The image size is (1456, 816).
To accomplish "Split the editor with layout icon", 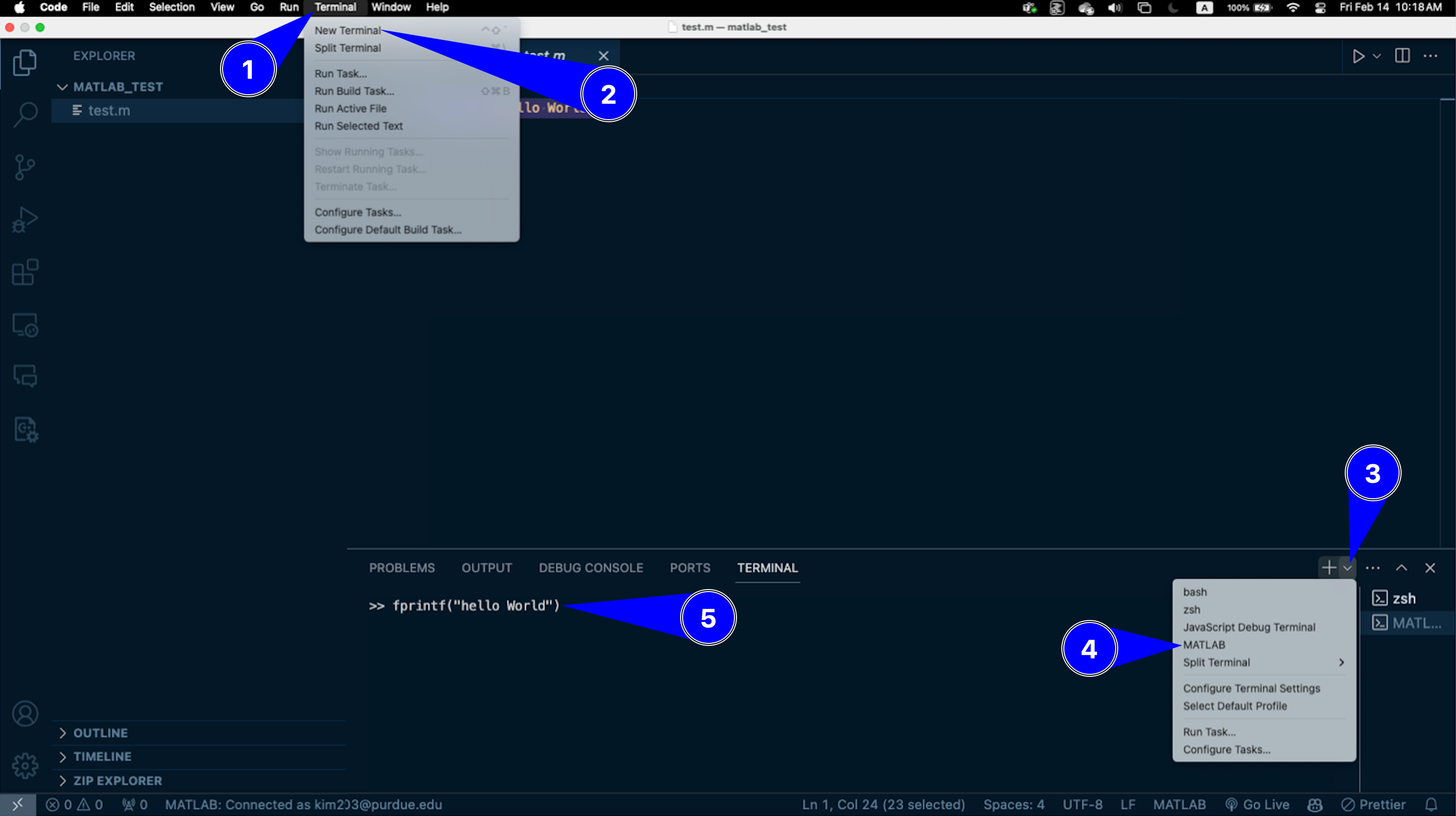I will point(1402,56).
